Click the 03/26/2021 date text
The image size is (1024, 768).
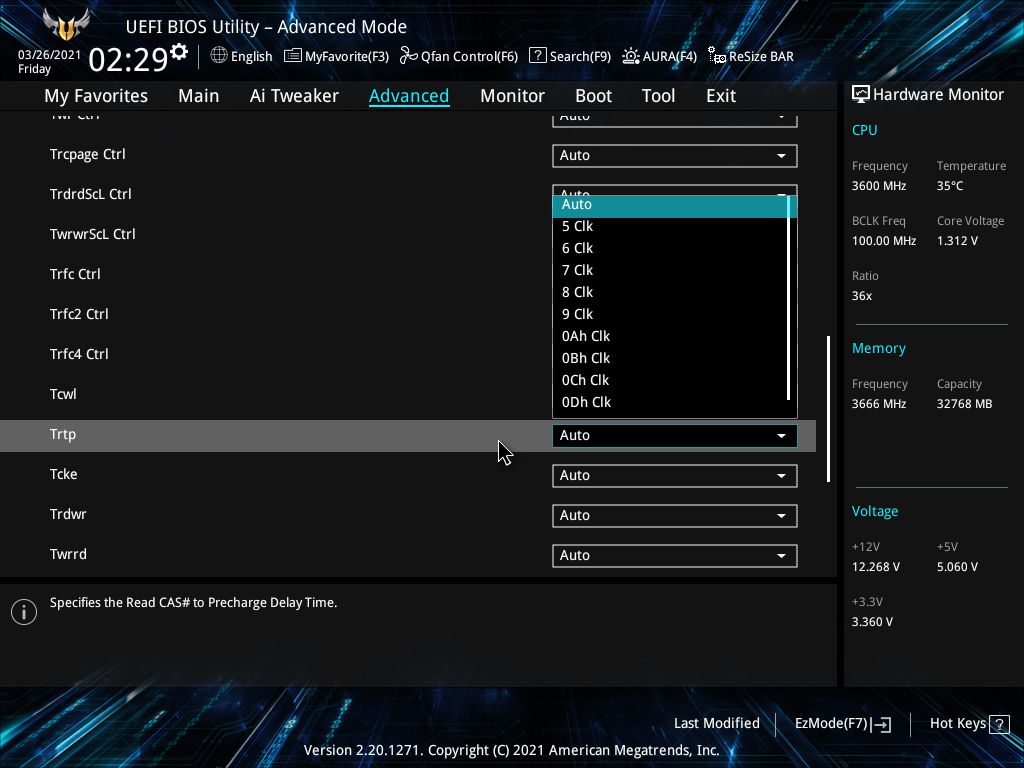(x=49, y=55)
